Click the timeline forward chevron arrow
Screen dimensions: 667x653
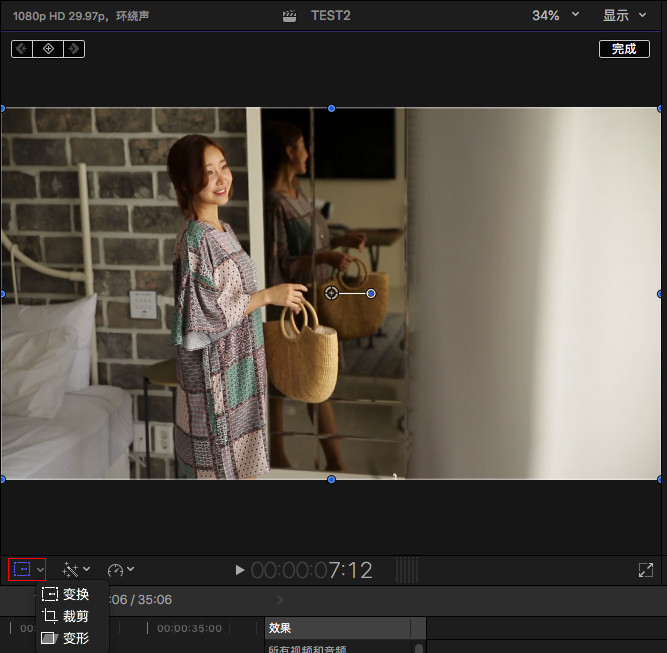[280, 600]
